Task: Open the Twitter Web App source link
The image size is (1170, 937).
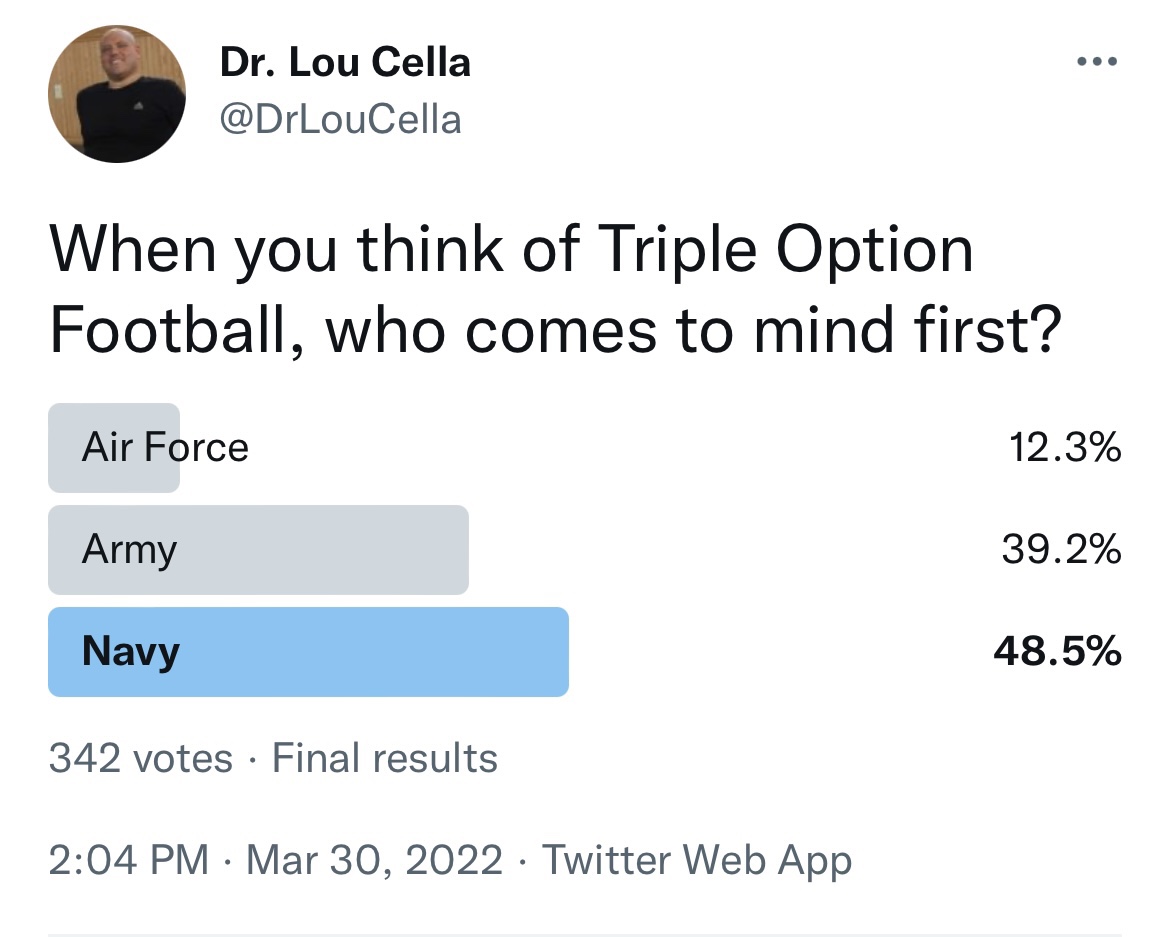Action: click(x=696, y=861)
